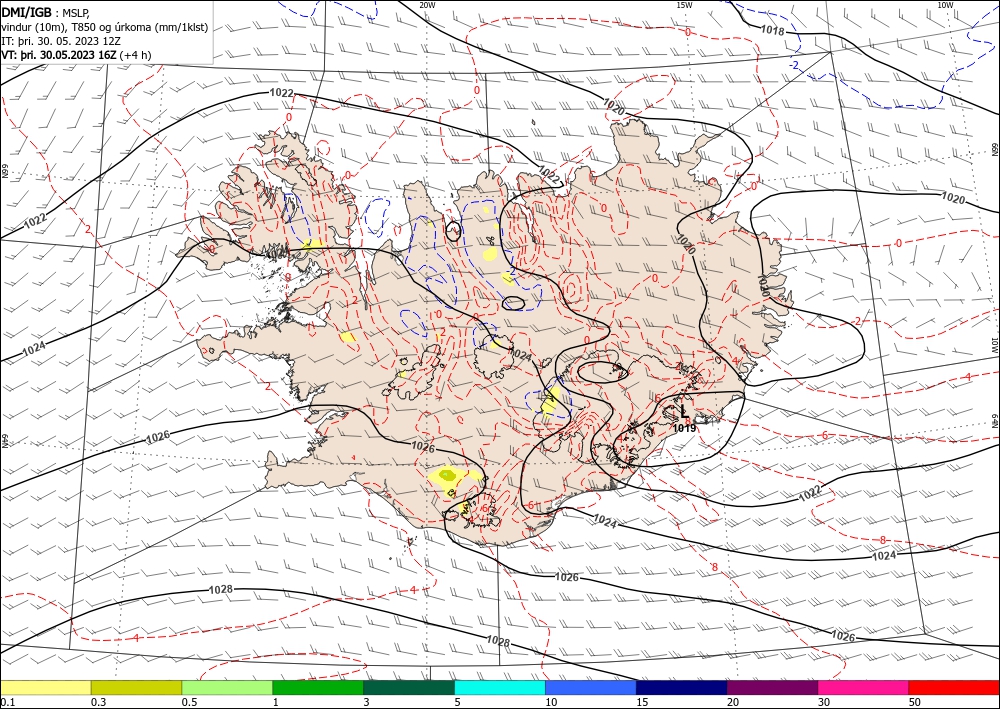This screenshot has width=1000, height=709.
Task: Click the olive 0.3–0.5 precipitation legend swatch
Action: (x=136, y=687)
